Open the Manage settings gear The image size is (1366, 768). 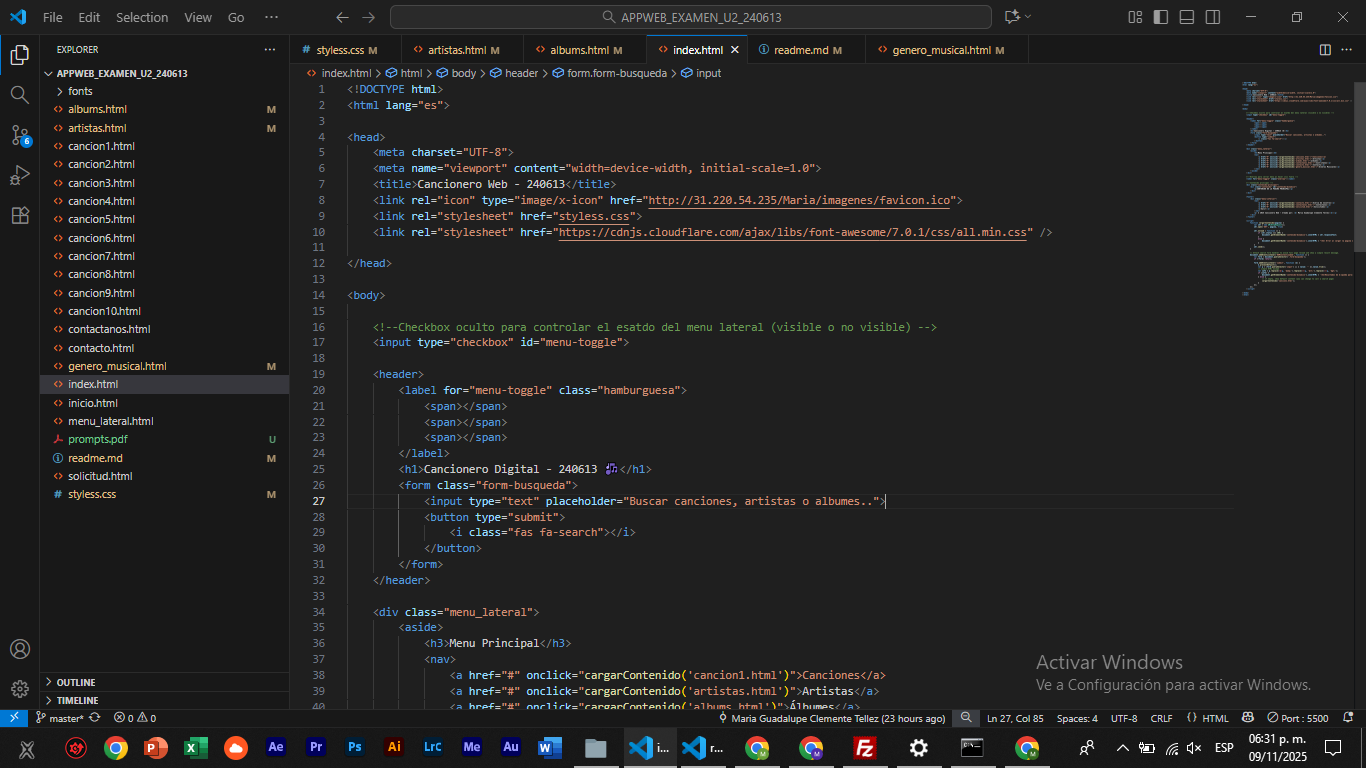[x=19, y=689]
